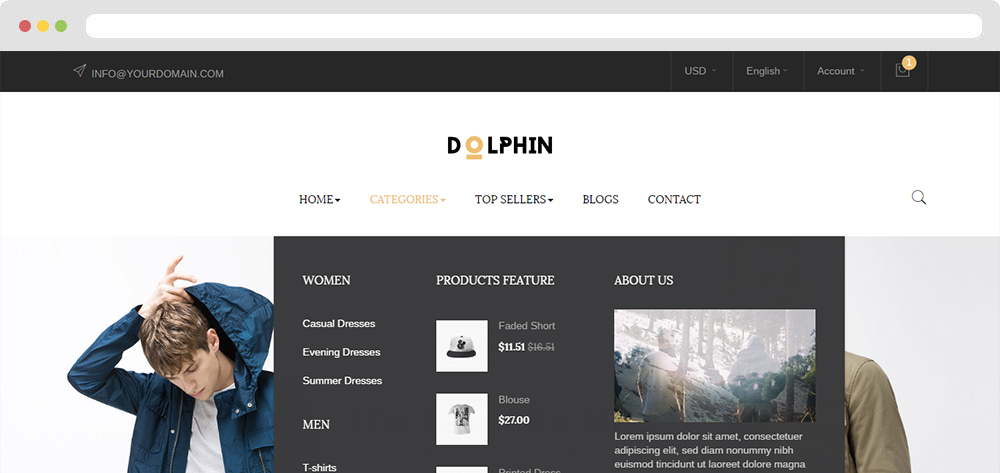
Task: Click the Men category heading
Action: click(316, 425)
